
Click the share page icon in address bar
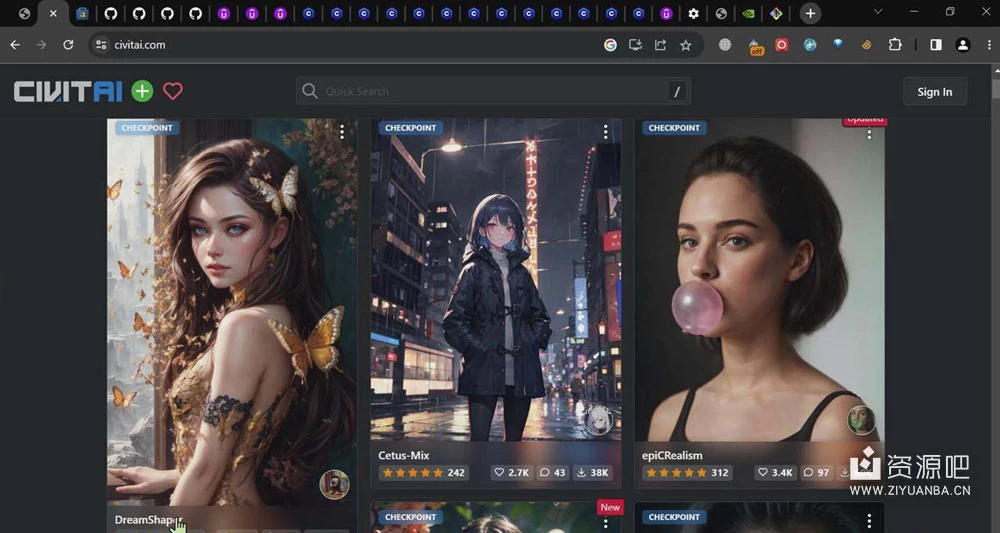point(661,45)
